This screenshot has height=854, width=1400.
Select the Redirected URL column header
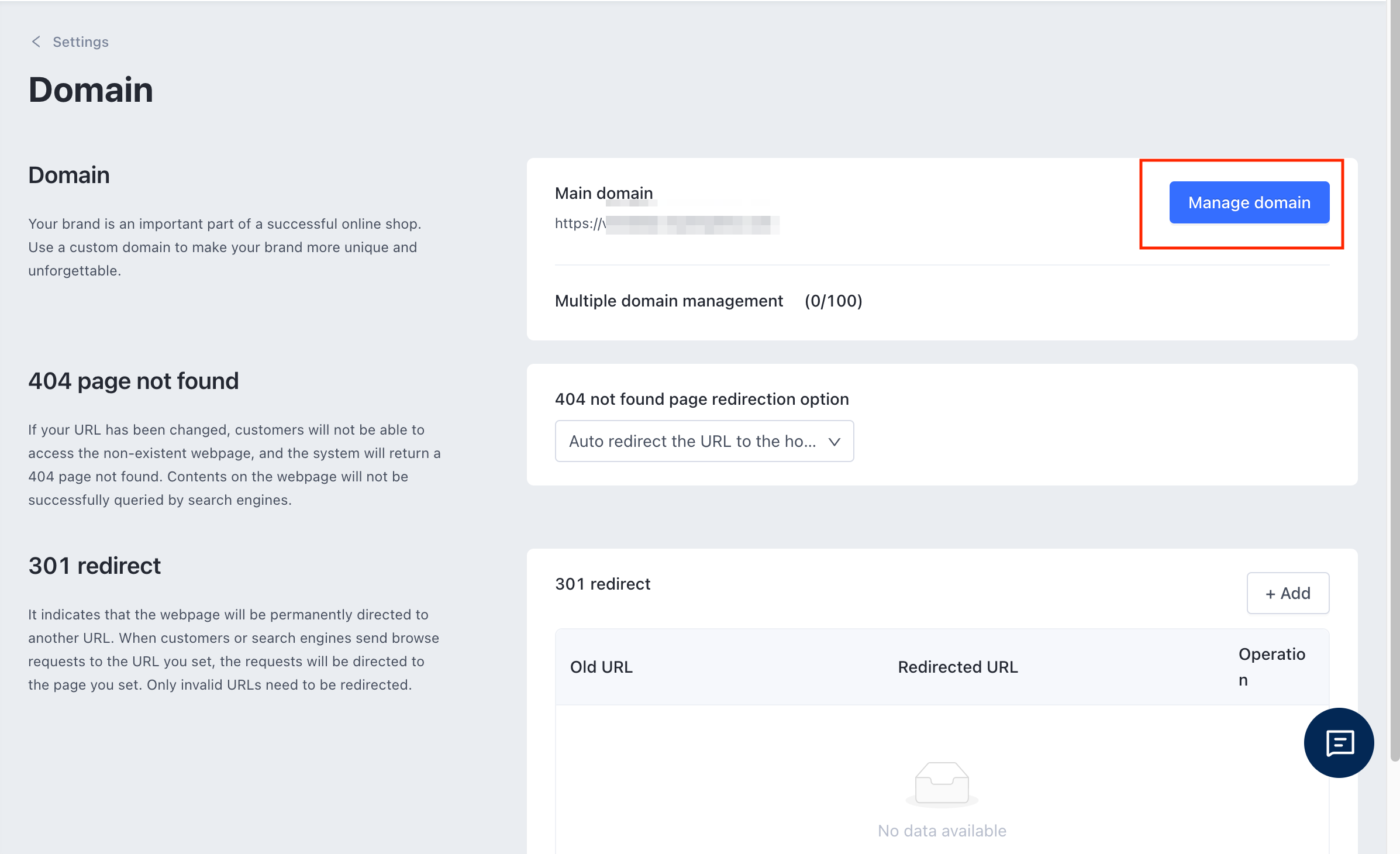957,667
